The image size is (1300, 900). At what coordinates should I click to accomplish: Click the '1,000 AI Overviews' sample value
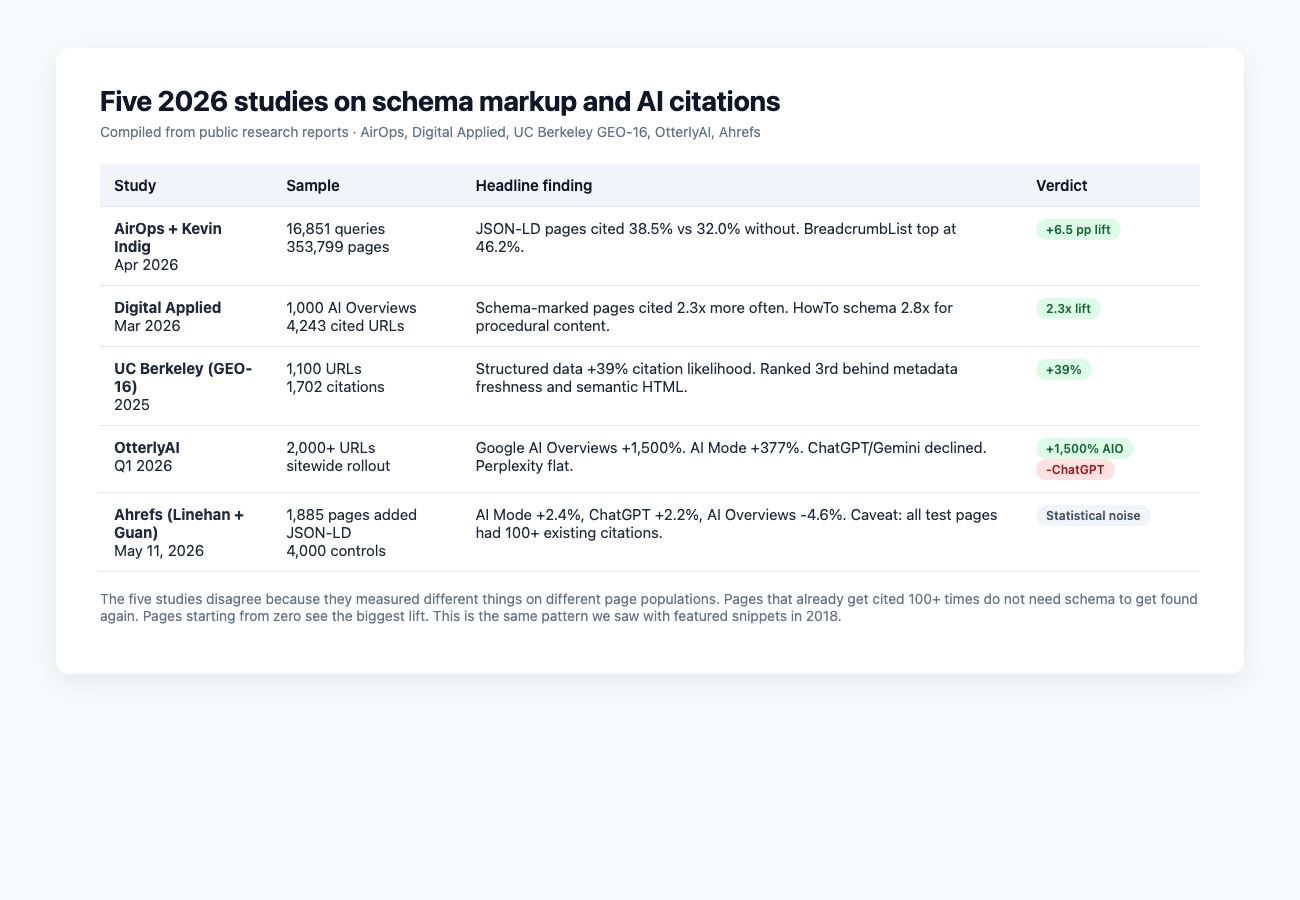coord(351,307)
